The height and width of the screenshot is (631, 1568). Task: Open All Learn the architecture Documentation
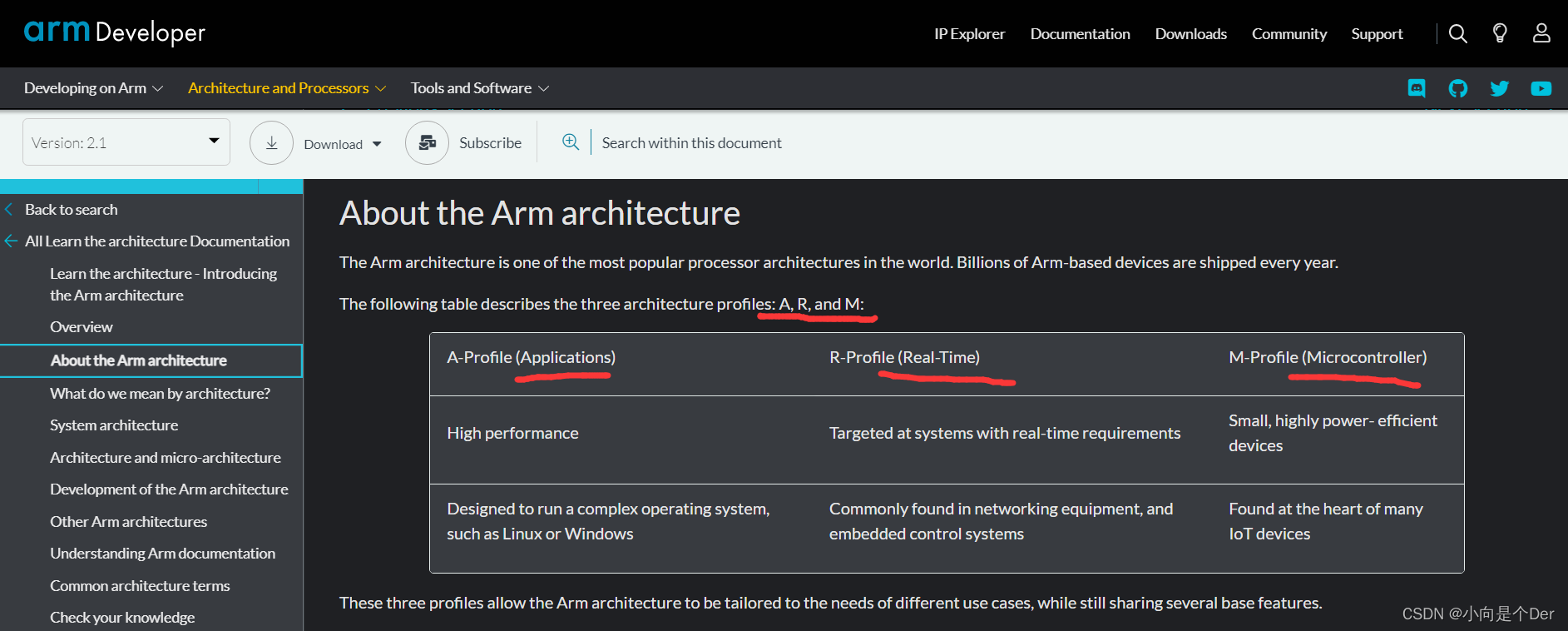(x=157, y=241)
